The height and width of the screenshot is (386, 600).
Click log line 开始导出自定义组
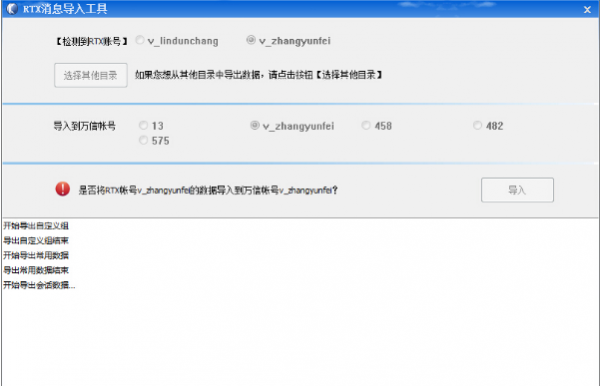(36, 226)
